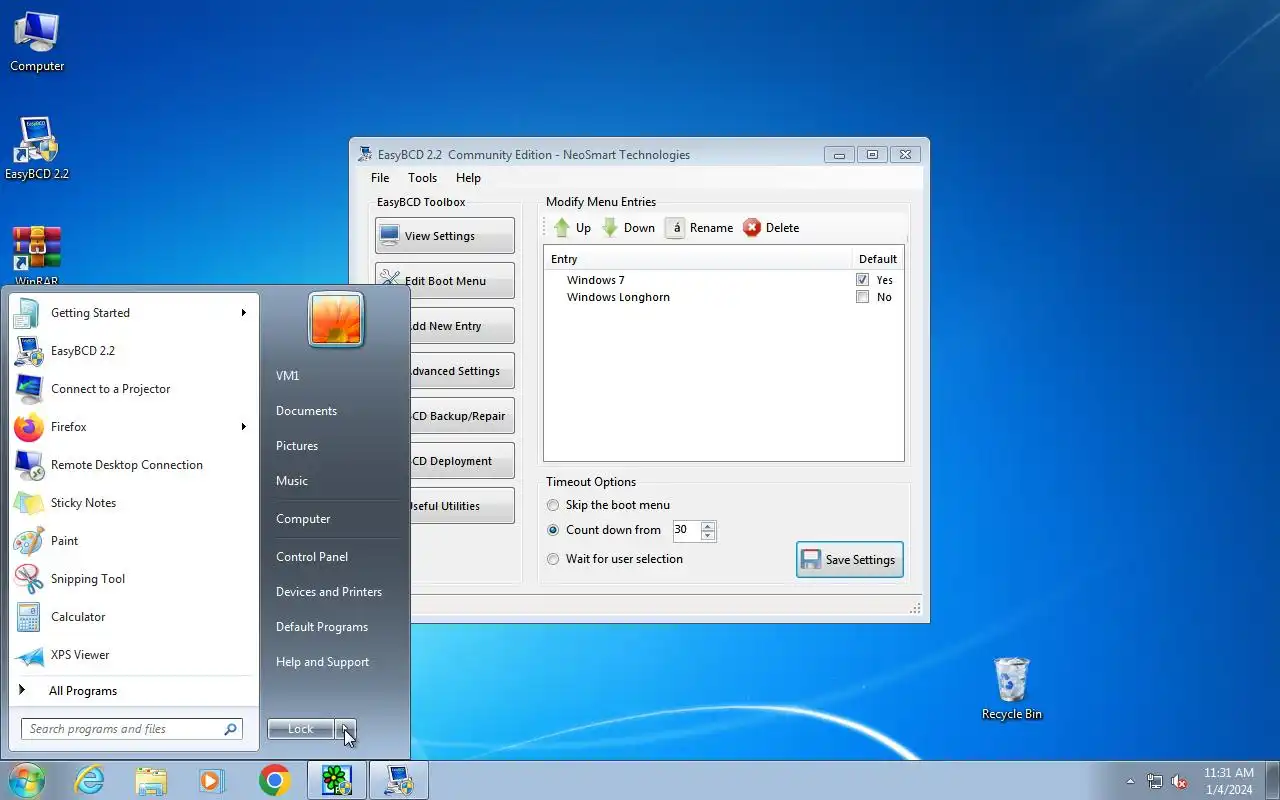
Task: Open Tools menu in EasyBCD
Action: pos(422,178)
